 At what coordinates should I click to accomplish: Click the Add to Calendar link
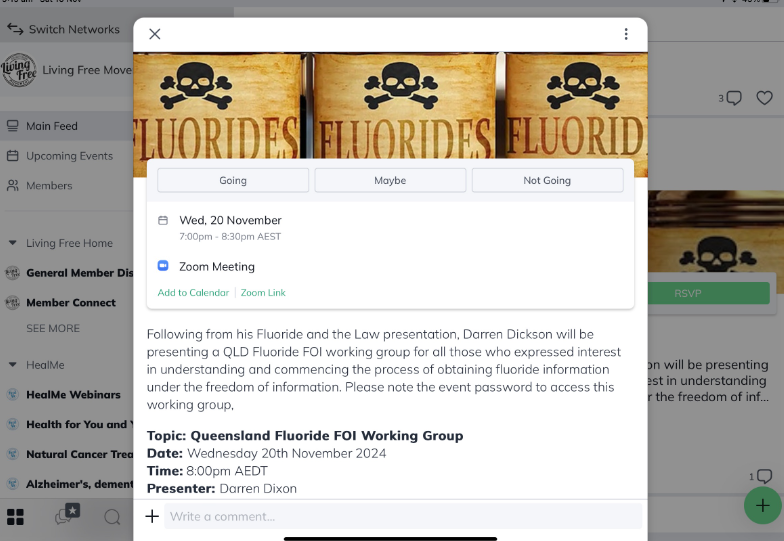coord(193,292)
